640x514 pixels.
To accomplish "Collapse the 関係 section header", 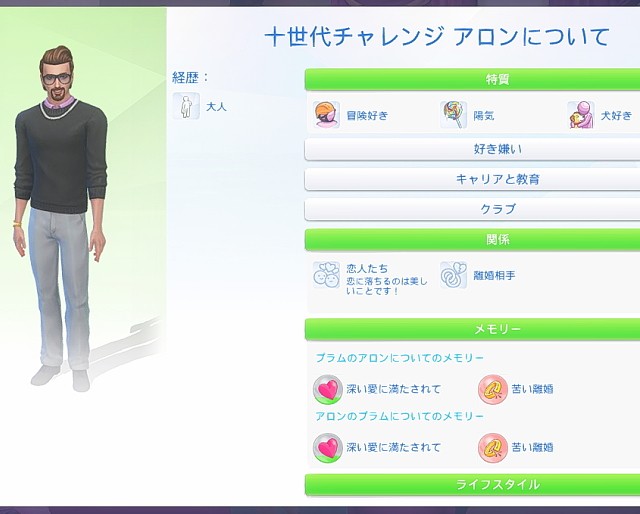I will [x=472, y=240].
